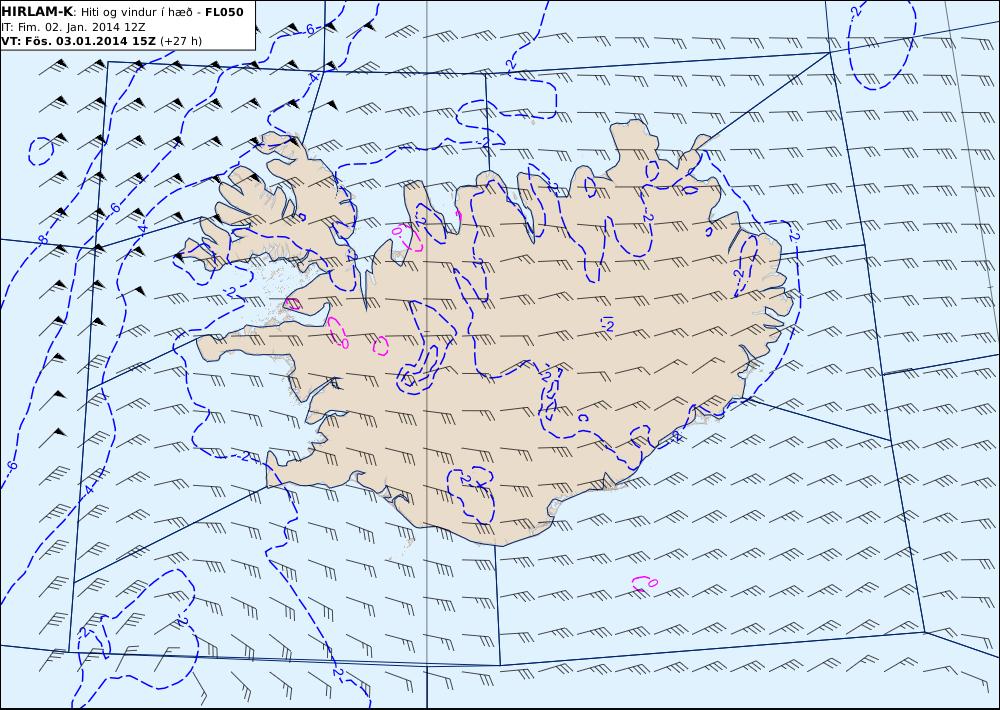The height and width of the screenshot is (710, 1000).
Task: Click the HIRLAM-K model name in title box
Action: pos(37,11)
